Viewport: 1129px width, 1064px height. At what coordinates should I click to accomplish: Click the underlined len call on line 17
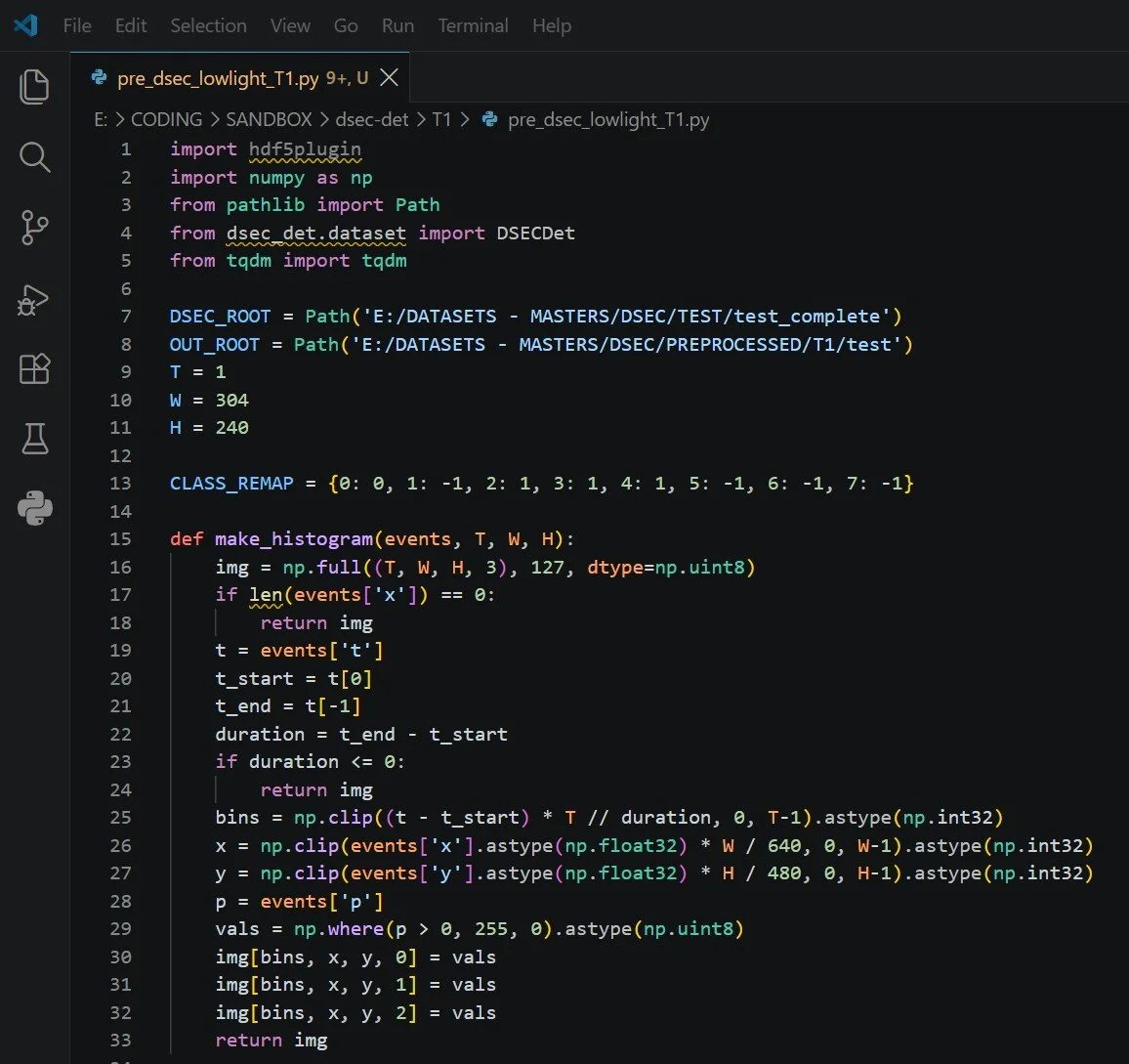click(x=266, y=595)
